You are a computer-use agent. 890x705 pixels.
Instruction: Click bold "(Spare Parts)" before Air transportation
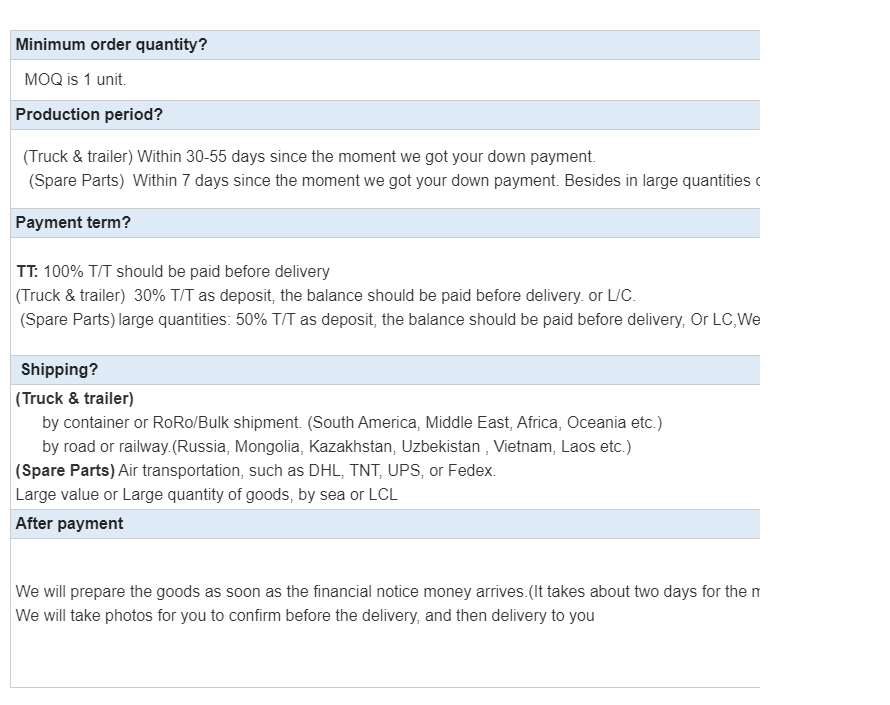[65, 471]
